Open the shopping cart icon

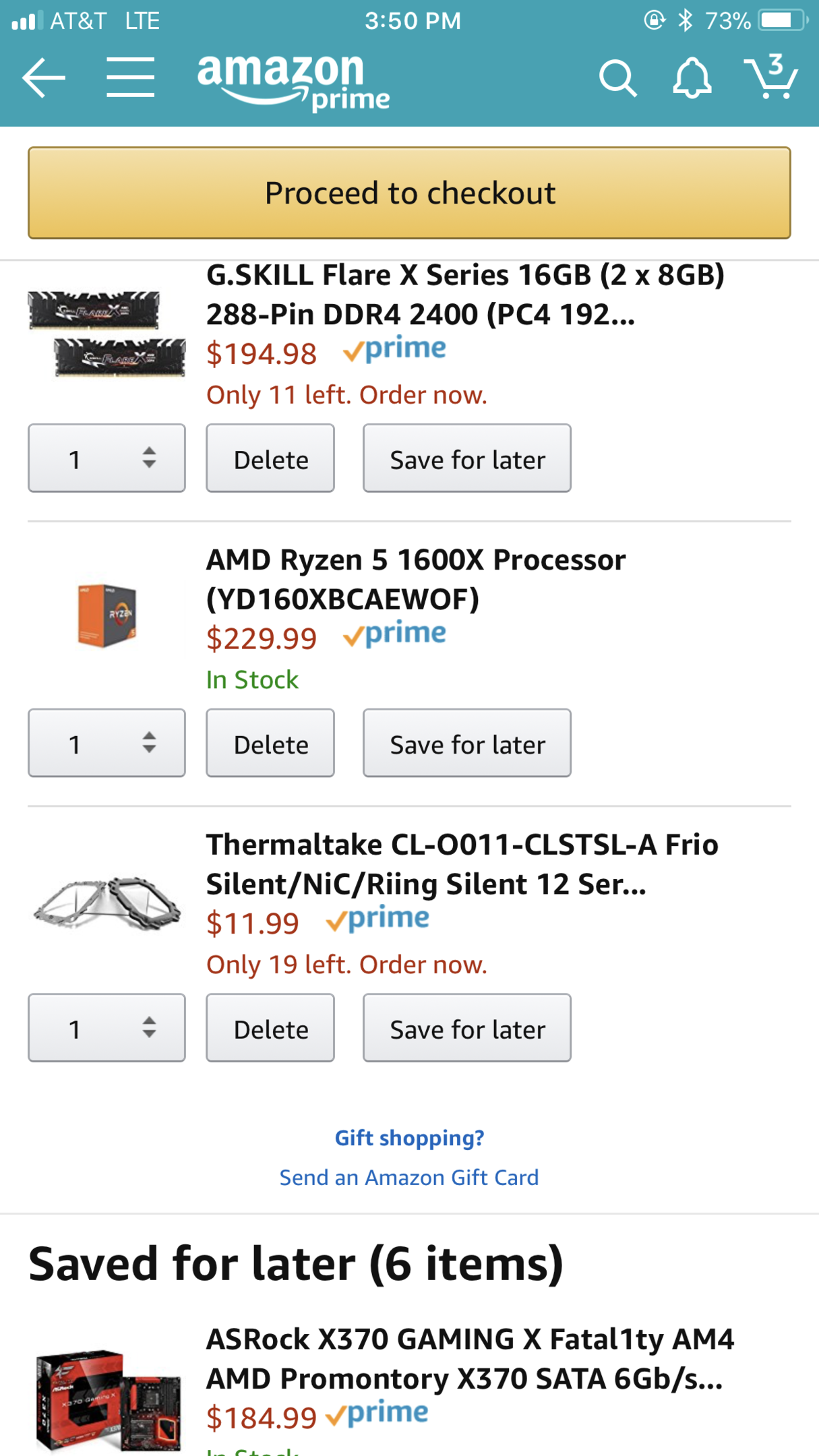click(x=771, y=77)
